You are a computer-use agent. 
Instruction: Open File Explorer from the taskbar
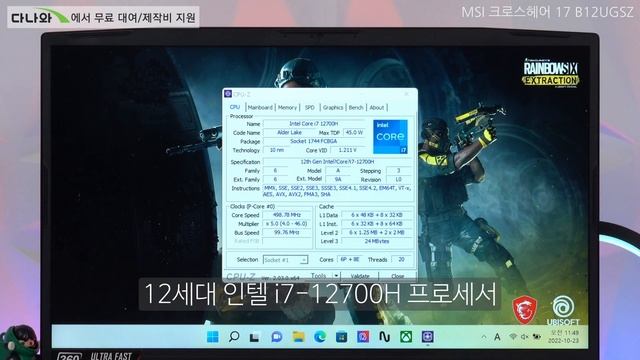click(x=298, y=337)
